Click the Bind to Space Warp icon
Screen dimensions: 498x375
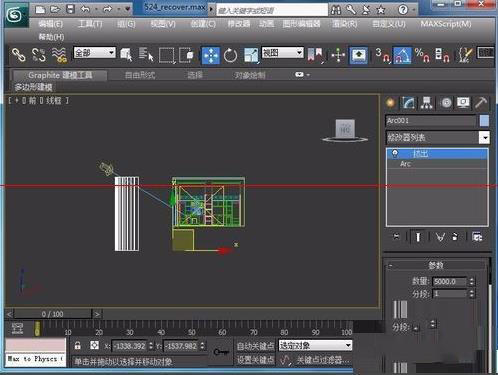(x=59, y=55)
